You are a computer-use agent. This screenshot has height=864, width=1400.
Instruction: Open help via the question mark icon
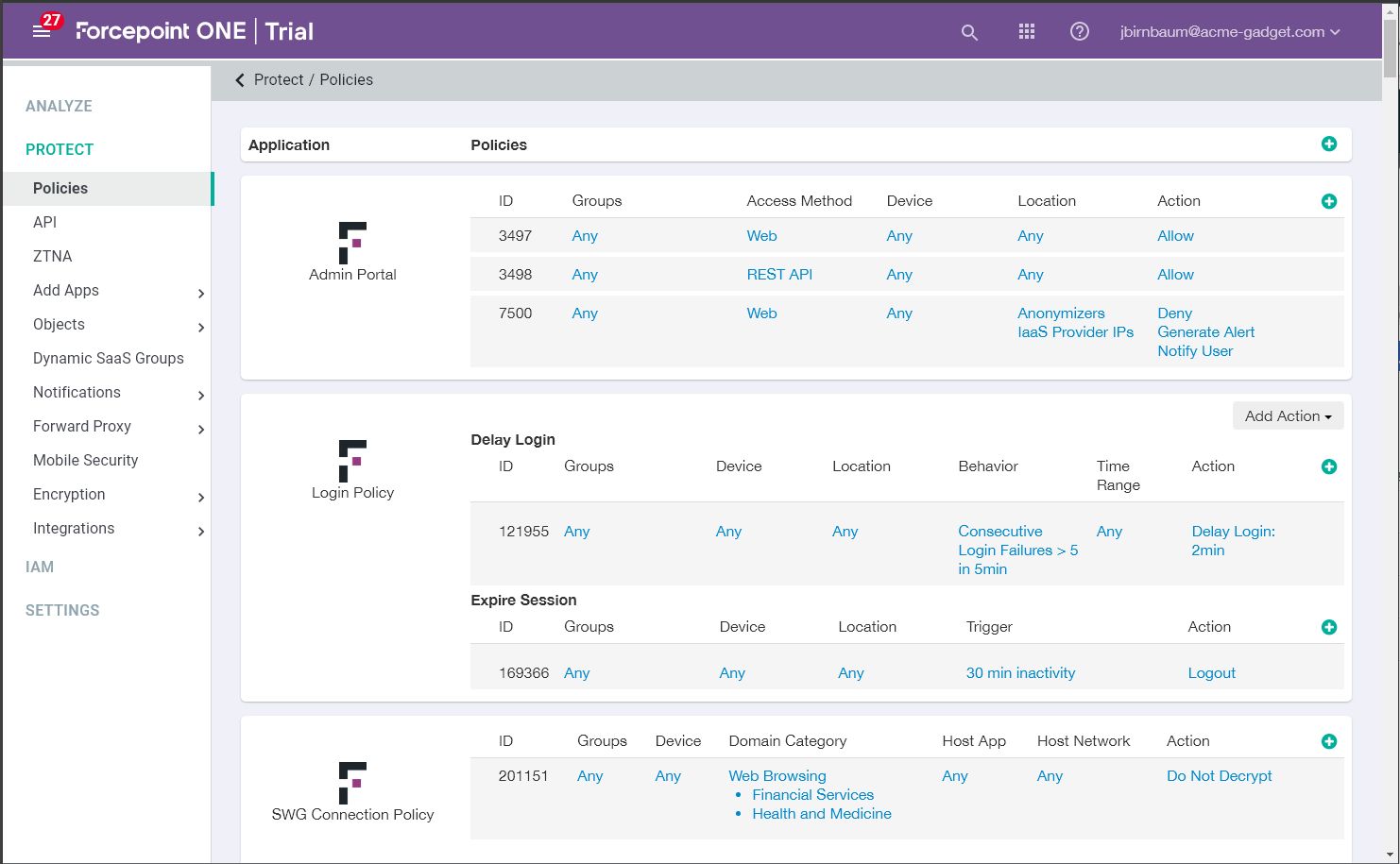click(1079, 31)
